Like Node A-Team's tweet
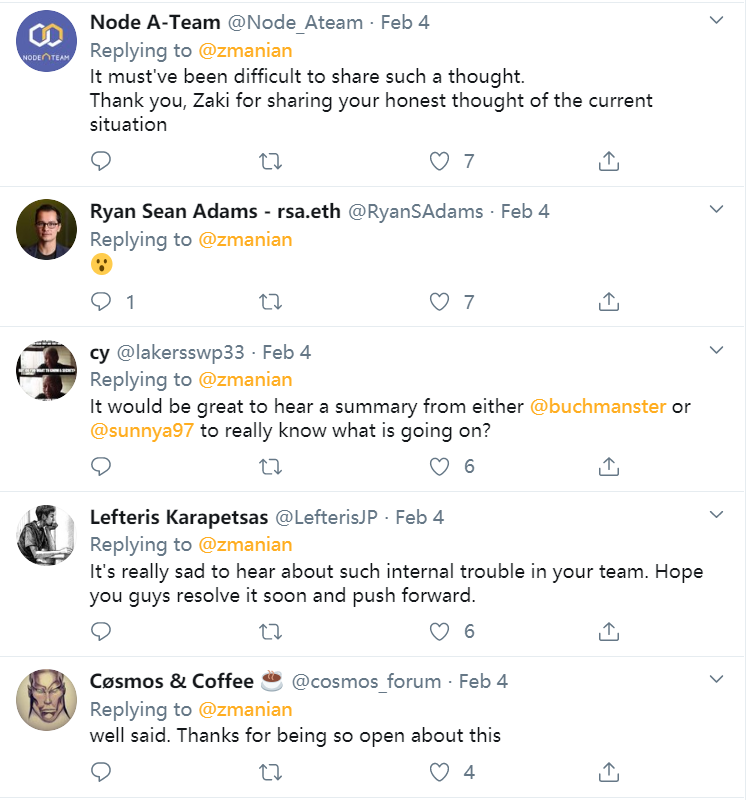Viewport: 751px width, 800px height. coord(440,161)
